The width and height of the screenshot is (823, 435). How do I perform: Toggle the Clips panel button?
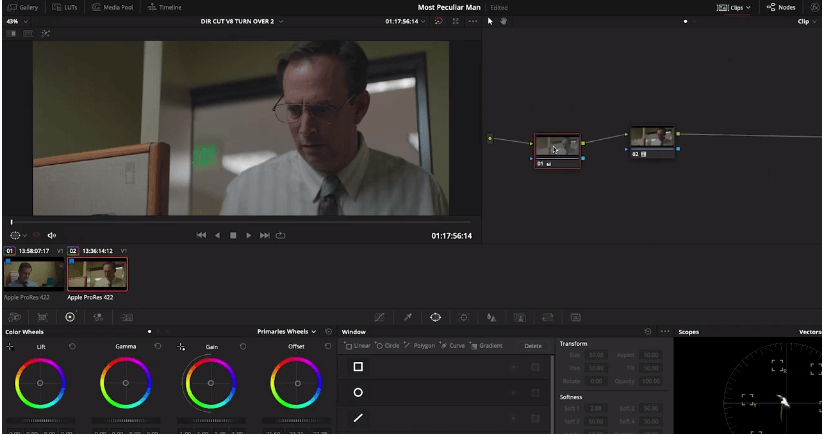click(730, 7)
